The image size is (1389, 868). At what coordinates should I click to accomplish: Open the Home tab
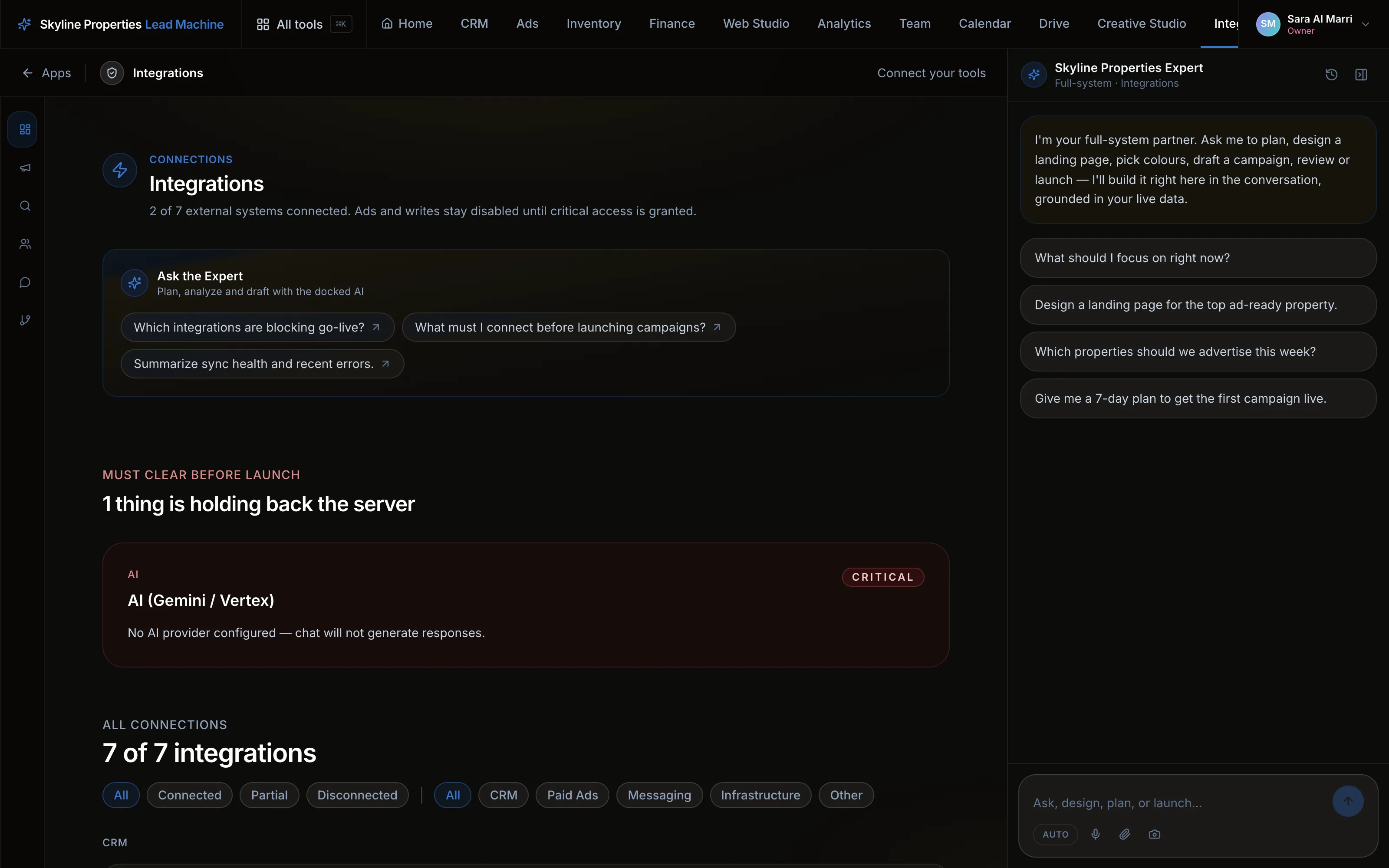tap(407, 23)
